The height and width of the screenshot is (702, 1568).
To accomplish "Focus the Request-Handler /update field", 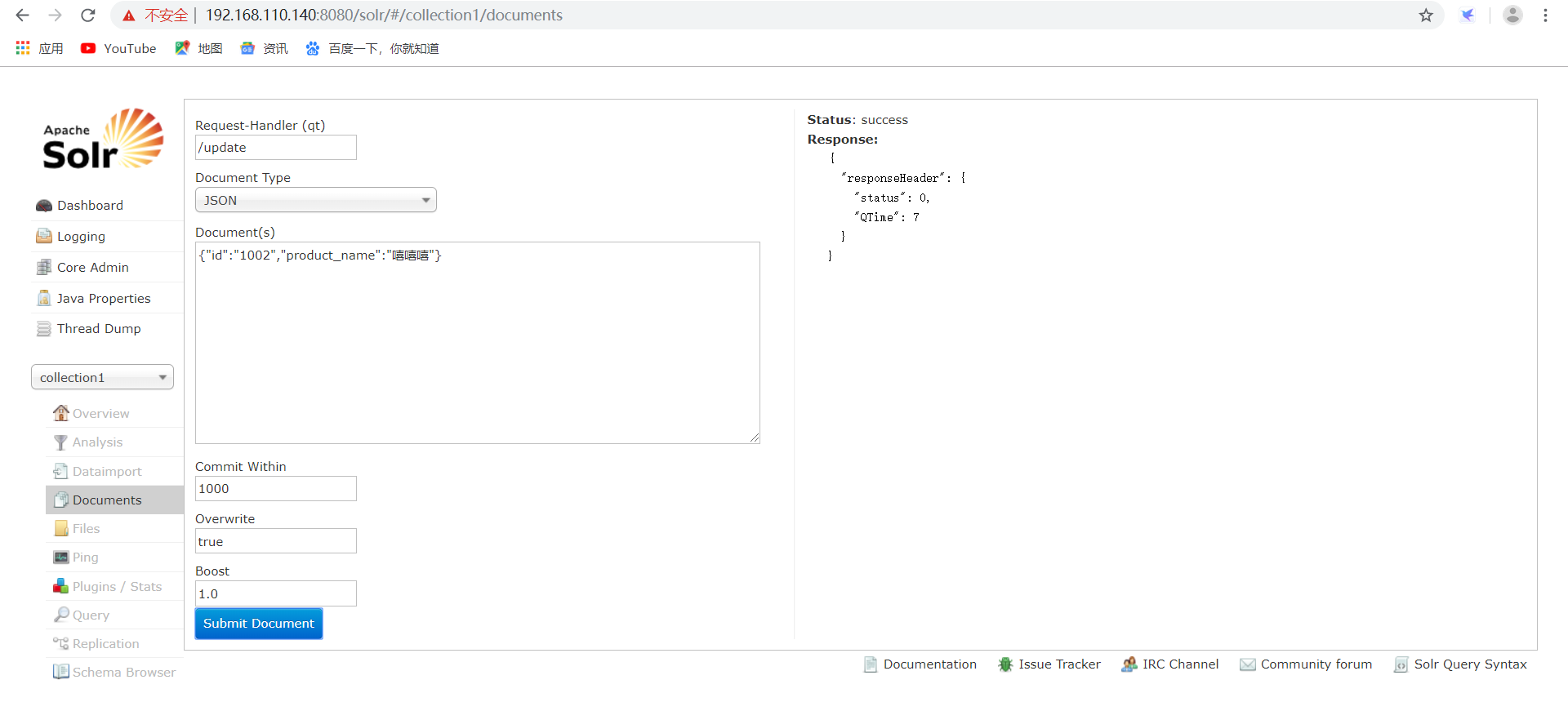I will [276, 148].
